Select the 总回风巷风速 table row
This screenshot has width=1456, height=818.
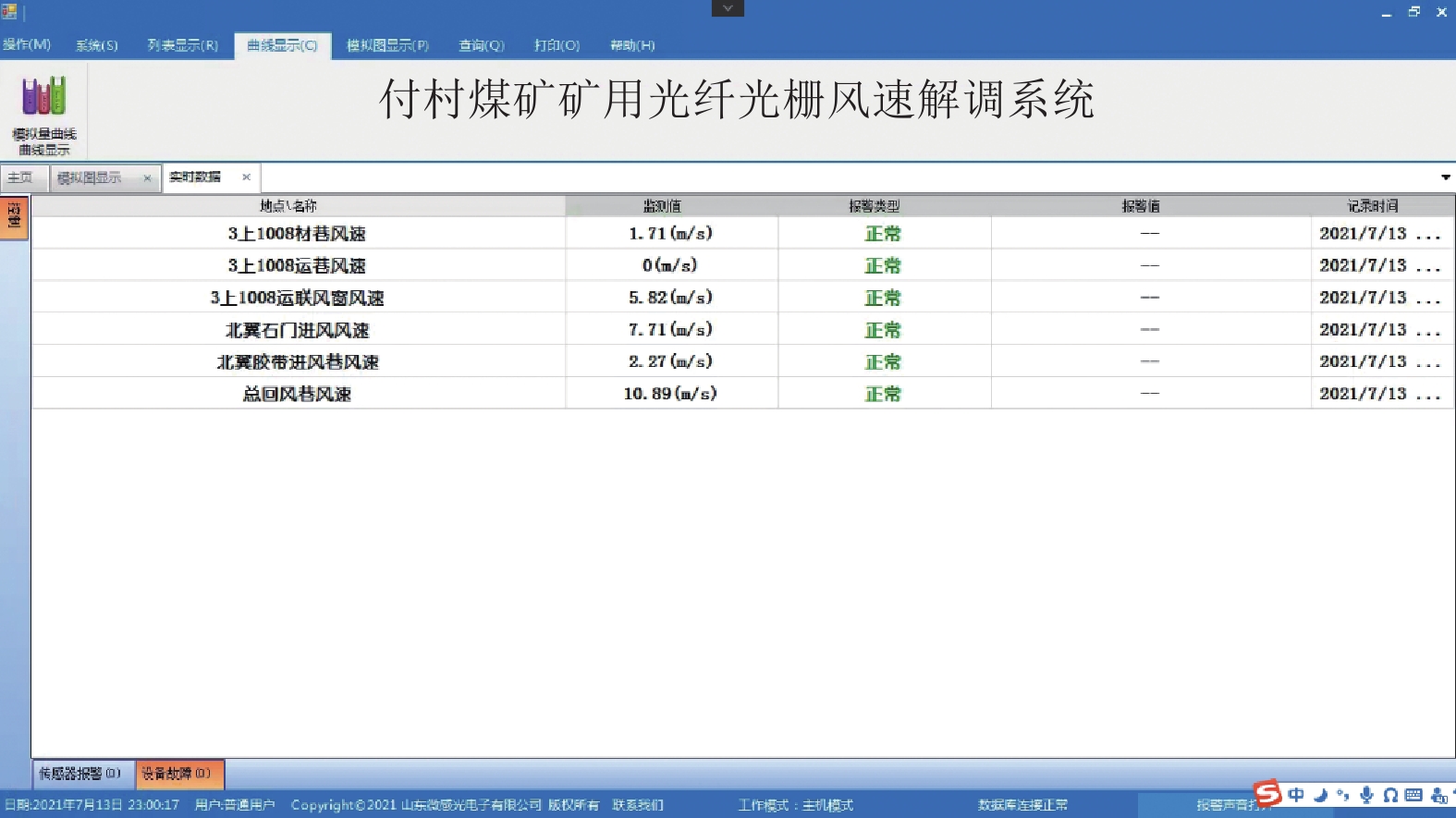[297, 394]
